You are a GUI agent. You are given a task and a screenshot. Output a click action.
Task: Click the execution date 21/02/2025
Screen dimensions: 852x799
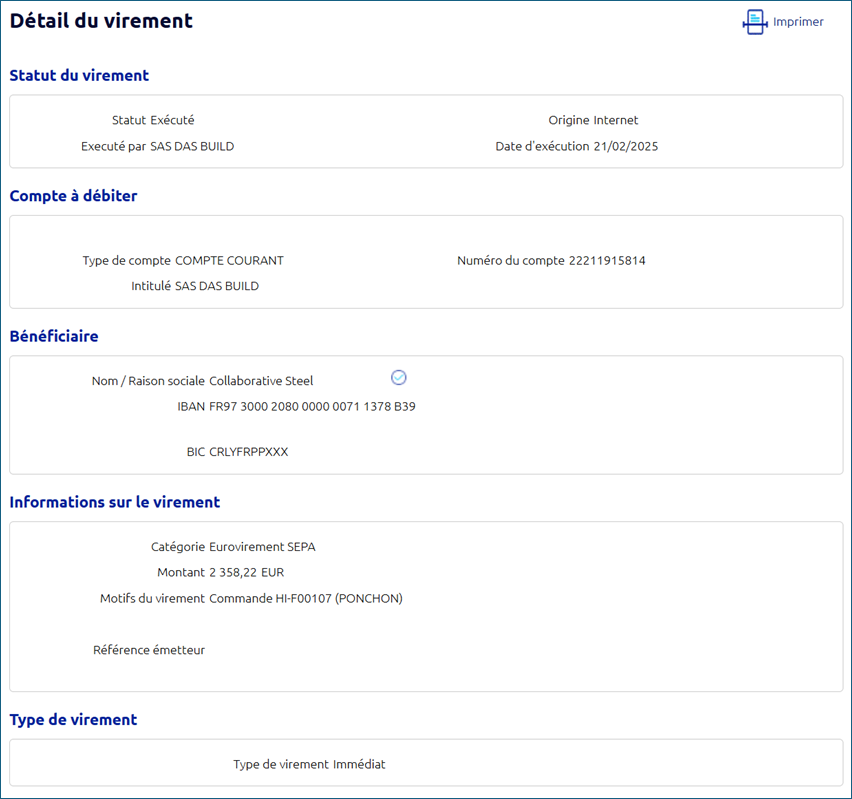(625, 146)
